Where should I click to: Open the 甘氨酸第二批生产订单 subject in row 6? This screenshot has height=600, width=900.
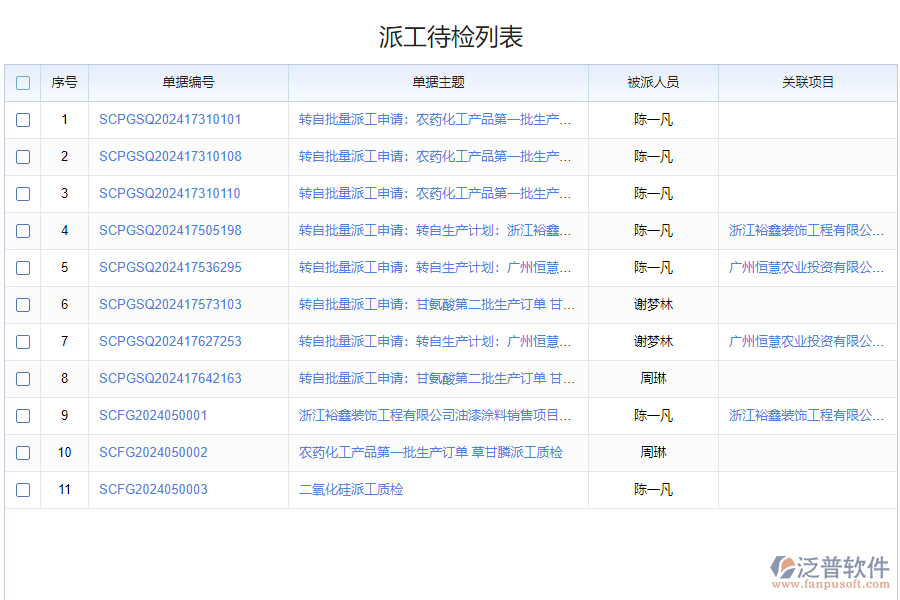pos(439,304)
